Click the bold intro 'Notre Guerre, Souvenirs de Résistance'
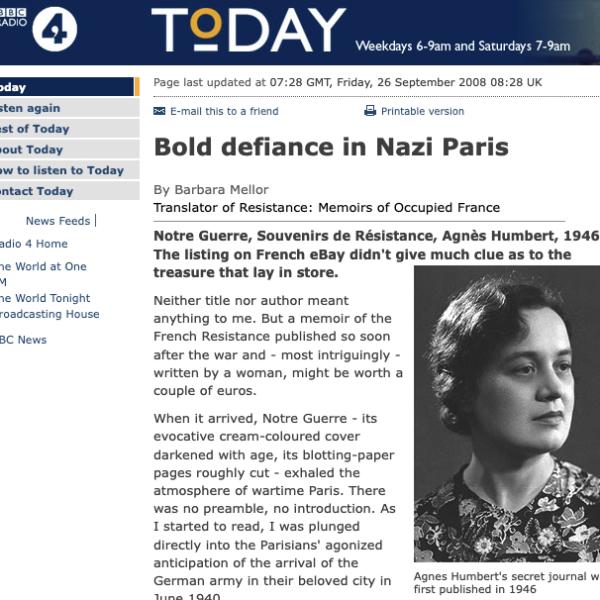600x600 pixels. click(377, 254)
